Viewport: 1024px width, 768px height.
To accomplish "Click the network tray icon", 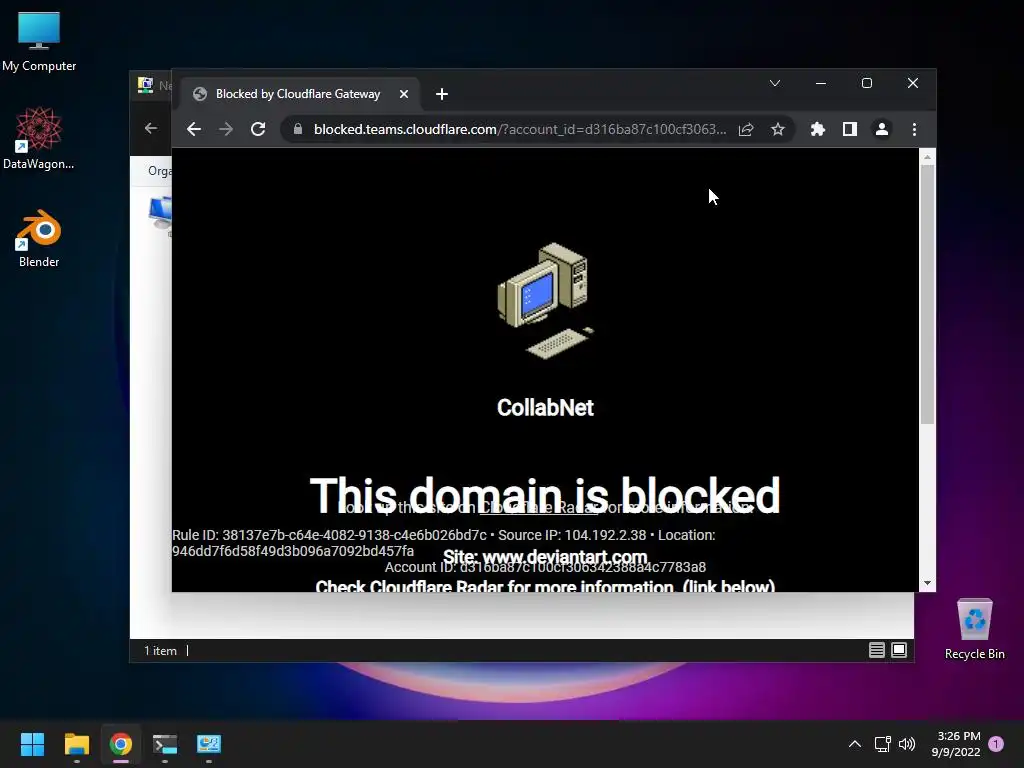I will (x=882, y=744).
